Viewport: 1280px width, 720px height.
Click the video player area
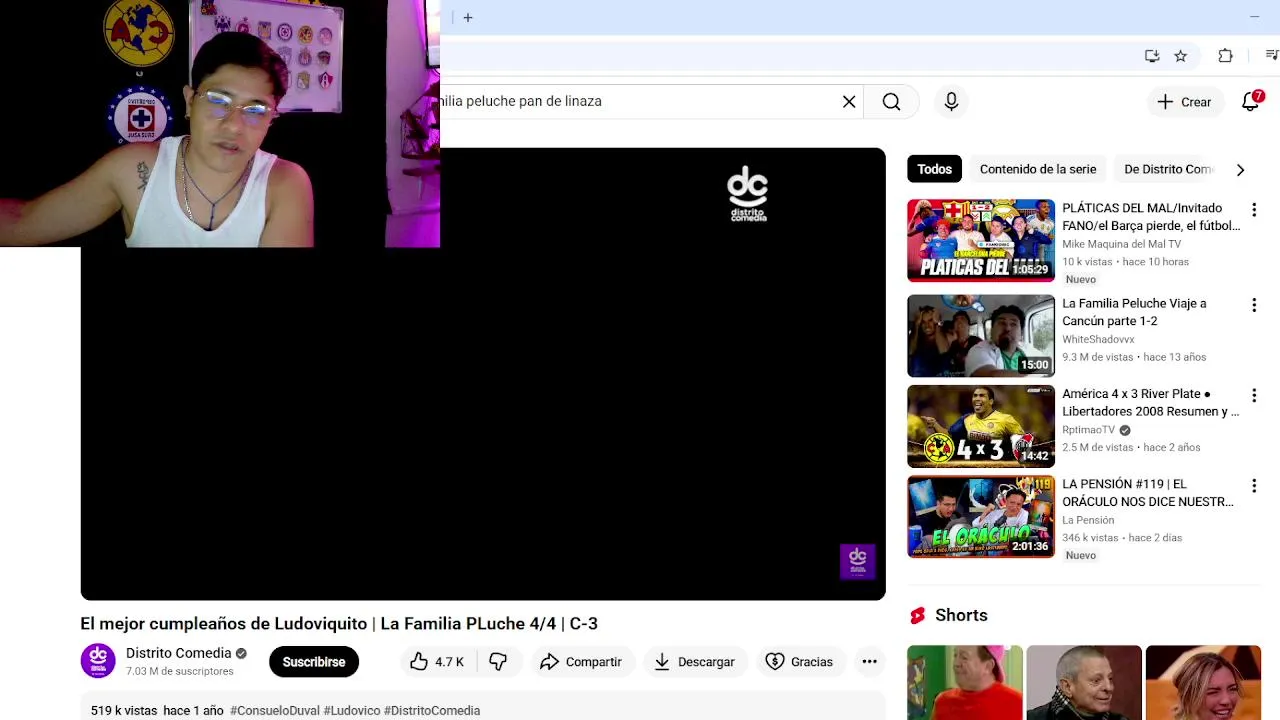pyautogui.click(x=483, y=374)
